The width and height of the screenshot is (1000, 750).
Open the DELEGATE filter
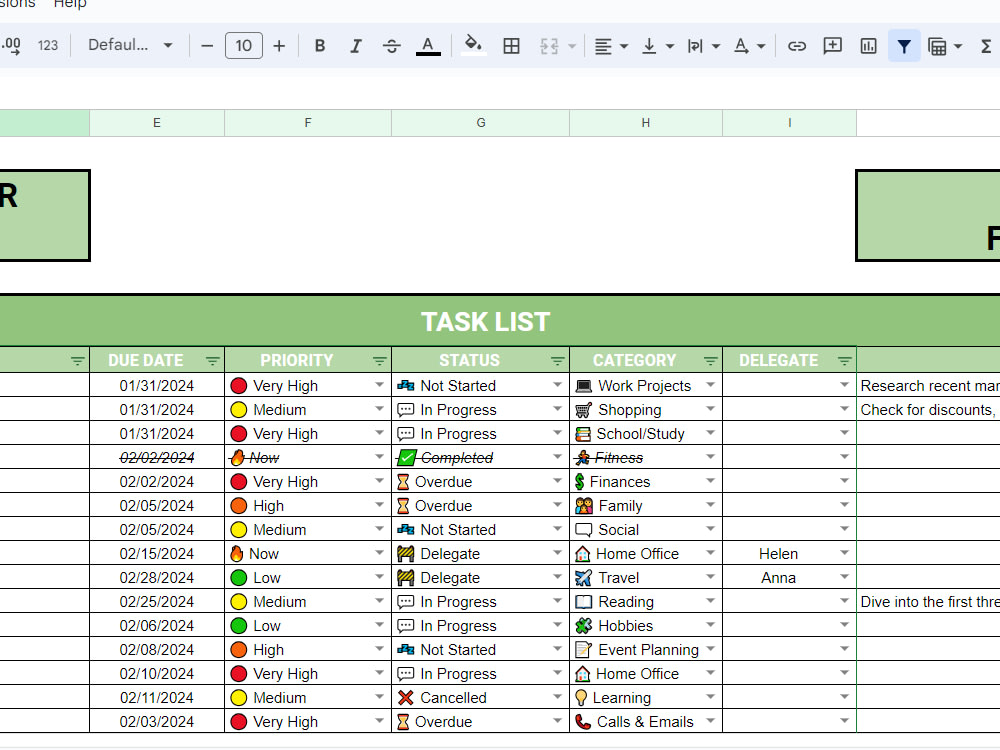(844, 361)
